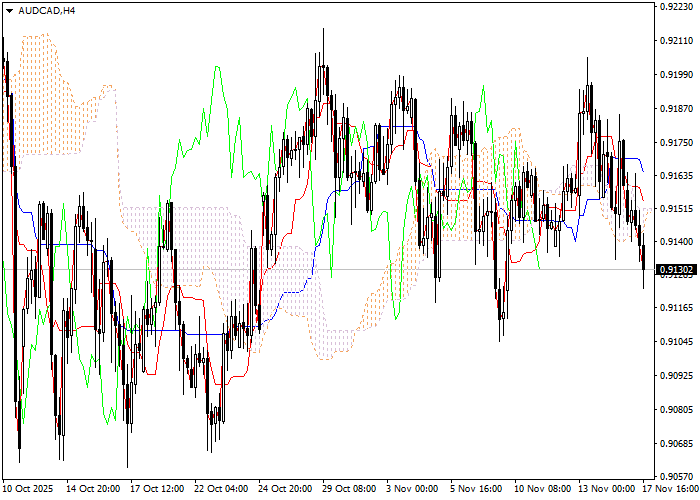This screenshot has height=500, width=700.
Task: Select the 0.92230 price scale label
Action: (x=677, y=6)
